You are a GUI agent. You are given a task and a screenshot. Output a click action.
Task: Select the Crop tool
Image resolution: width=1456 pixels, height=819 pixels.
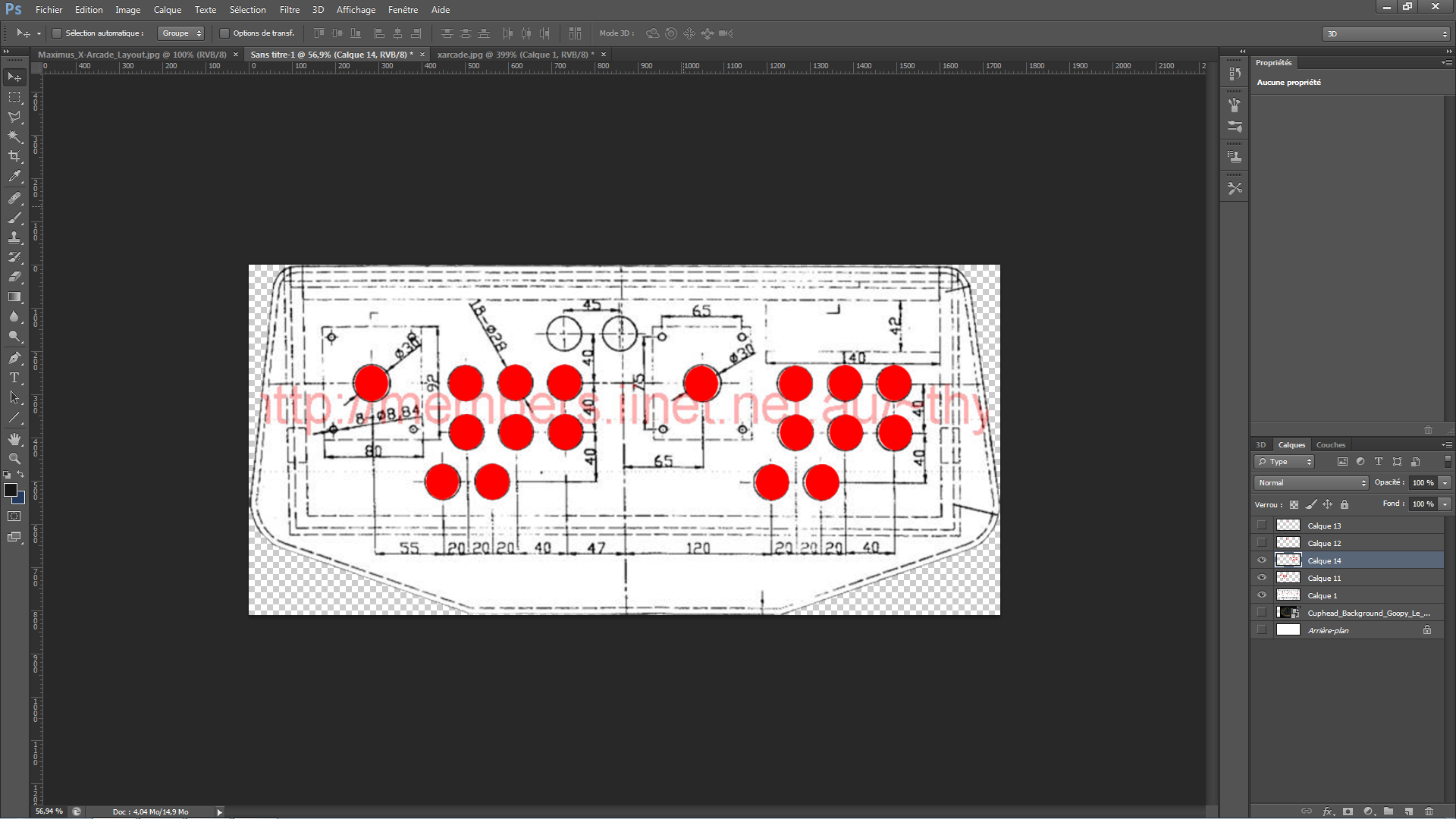pos(14,156)
